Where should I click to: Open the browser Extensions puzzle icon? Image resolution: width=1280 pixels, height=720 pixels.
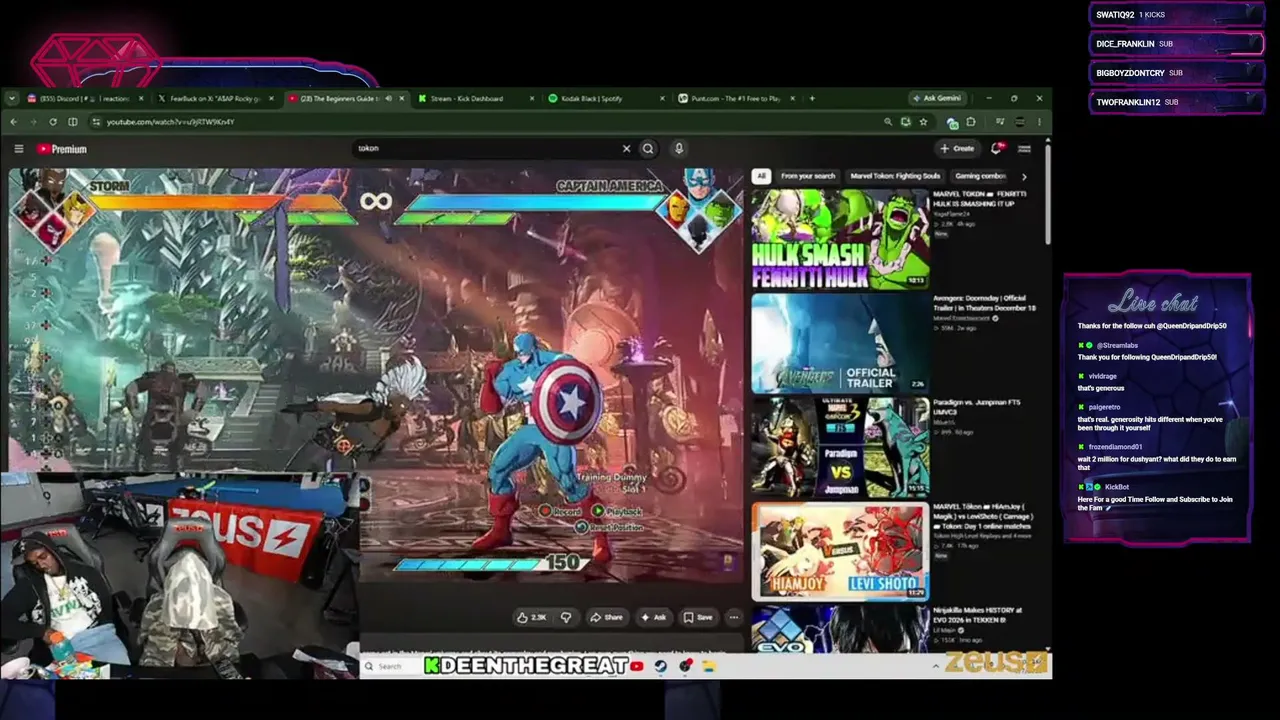coord(971,122)
